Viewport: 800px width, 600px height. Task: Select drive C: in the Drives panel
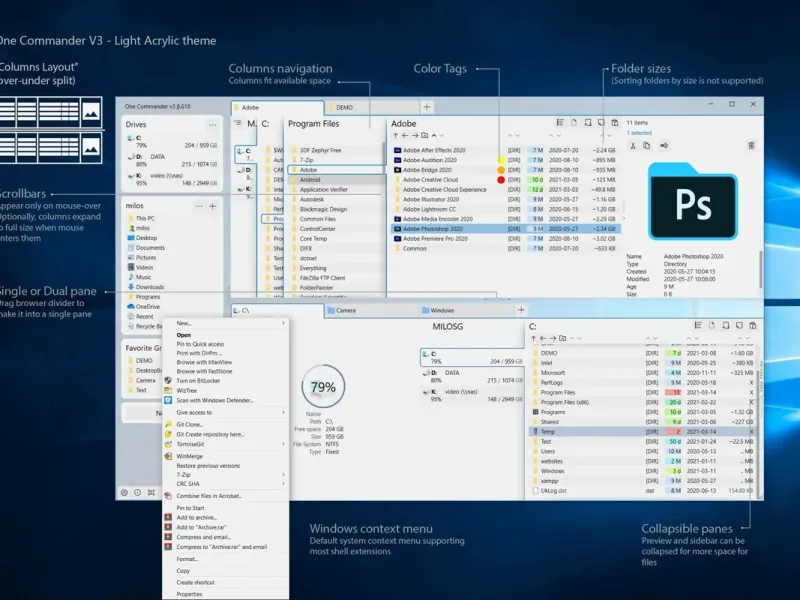172,141
